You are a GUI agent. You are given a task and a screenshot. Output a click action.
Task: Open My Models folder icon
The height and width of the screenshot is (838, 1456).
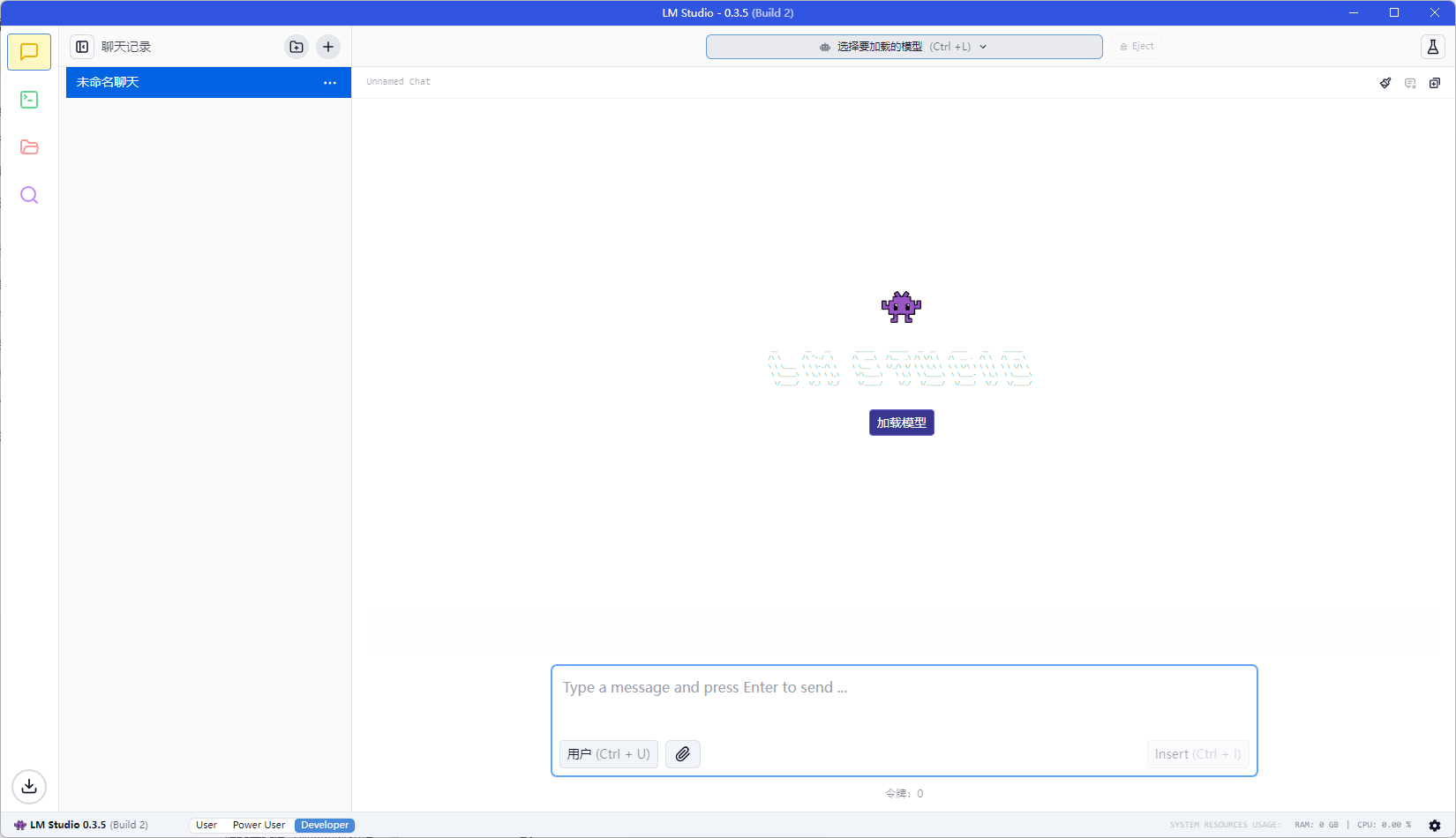(29, 147)
